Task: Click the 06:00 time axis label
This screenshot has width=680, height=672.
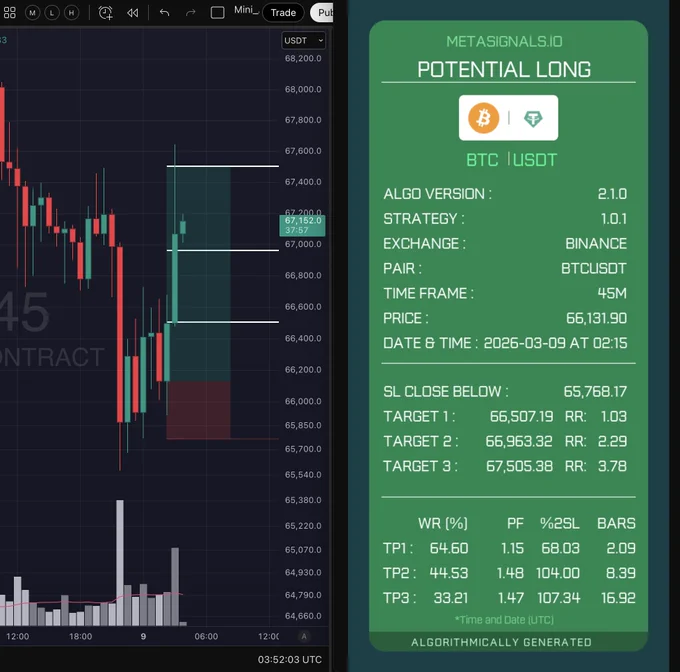Action: [x=206, y=636]
